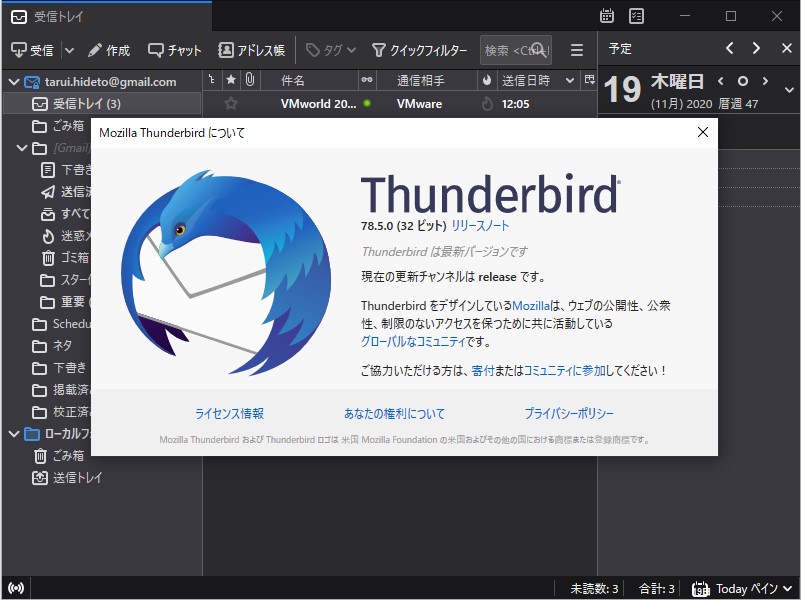Open the tasks list icon beside the calendar icon
The image size is (801, 600).
pyautogui.click(x=635, y=16)
